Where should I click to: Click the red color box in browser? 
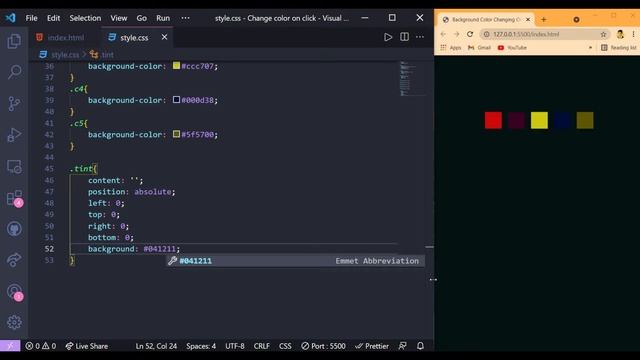[x=493, y=120]
